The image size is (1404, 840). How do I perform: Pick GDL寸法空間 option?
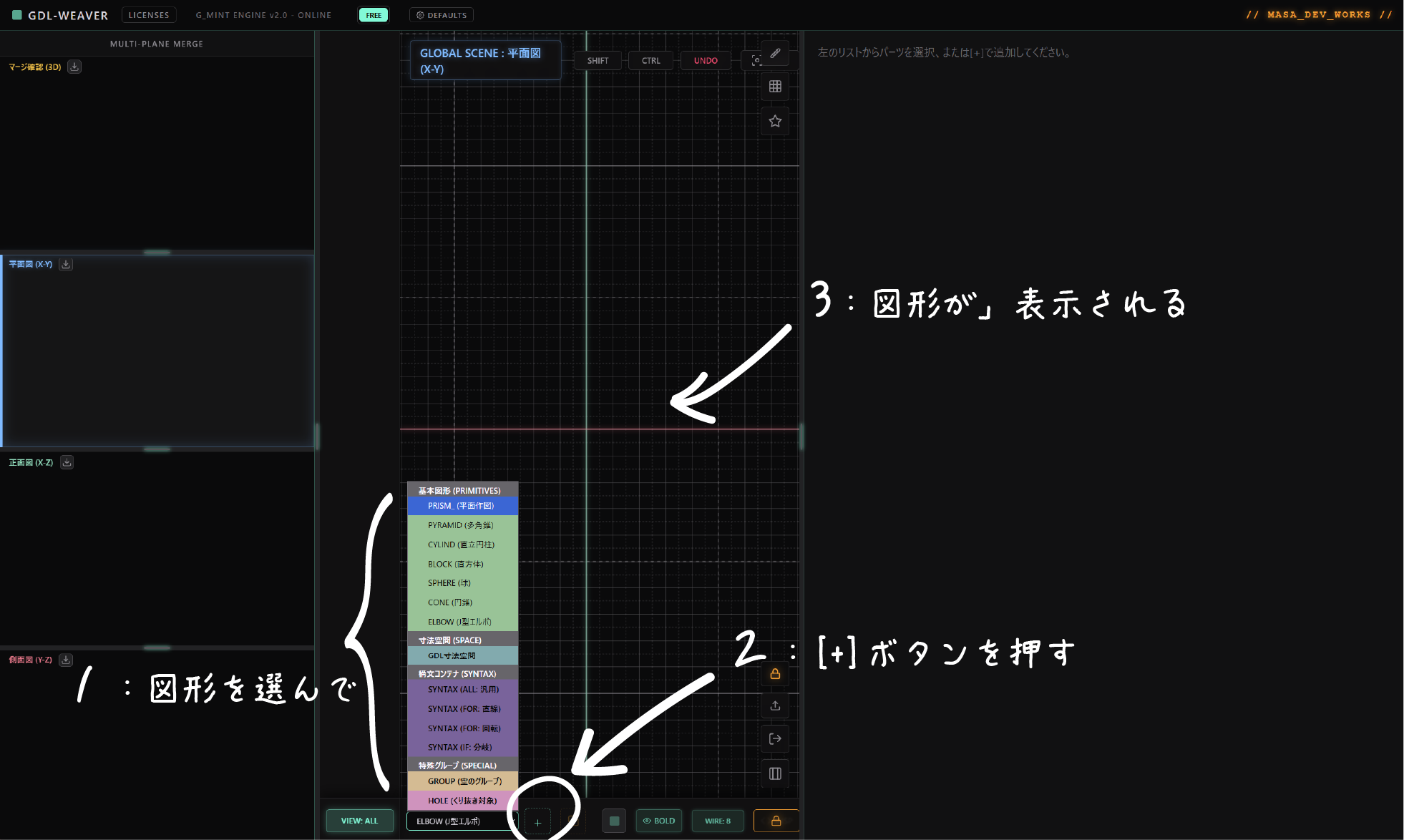click(462, 655)
